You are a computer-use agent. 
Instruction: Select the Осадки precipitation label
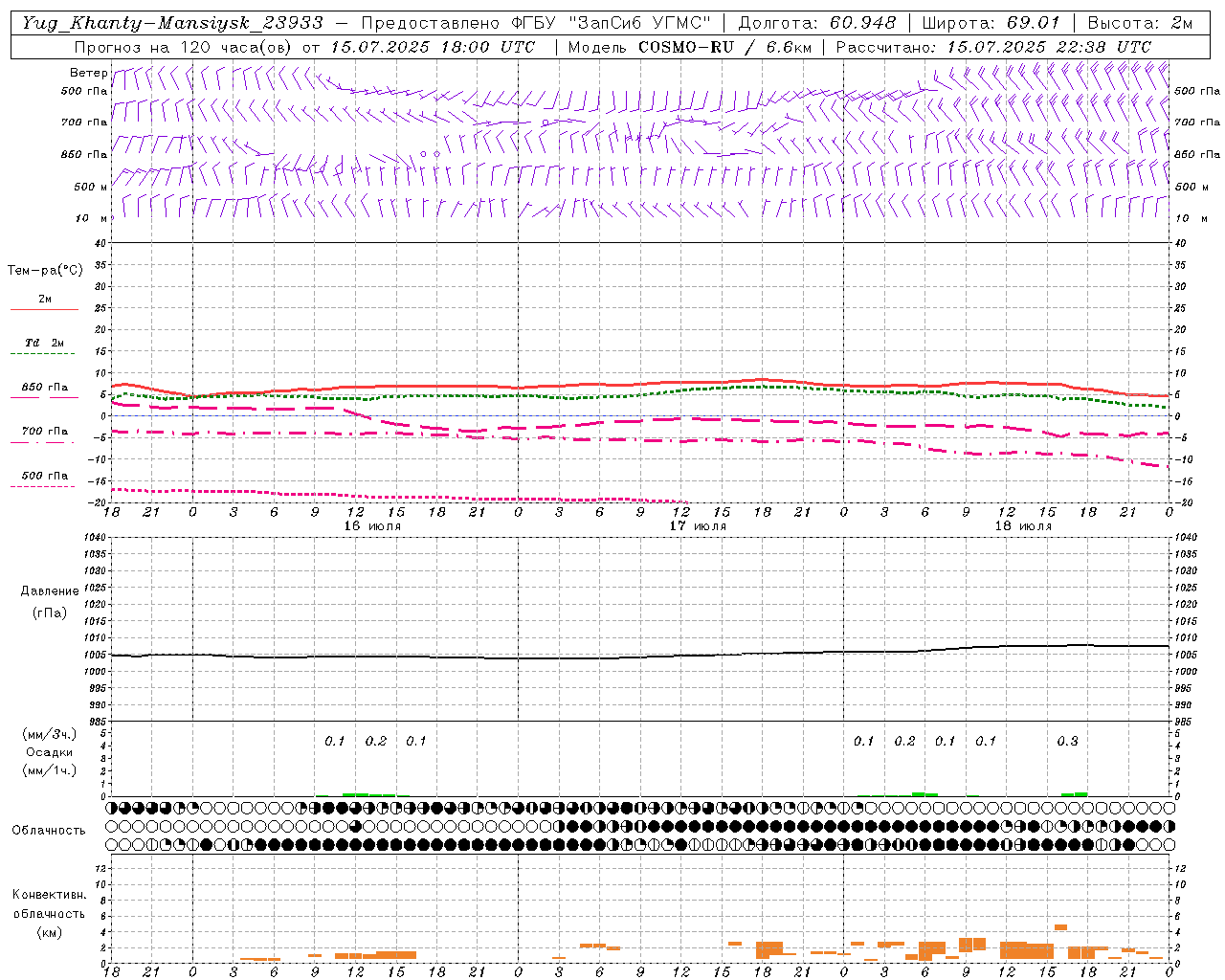pos(49,752)
